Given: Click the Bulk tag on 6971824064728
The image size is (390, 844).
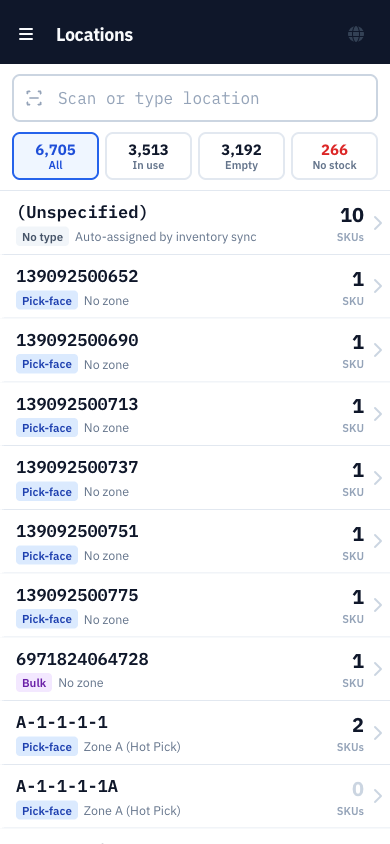Looking at the screenshot, I should 34,683.
